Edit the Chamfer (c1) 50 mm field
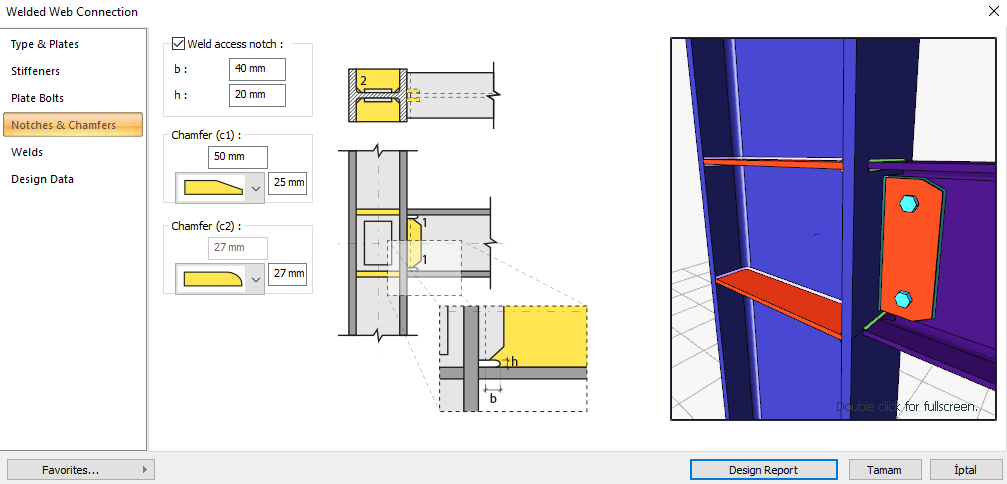The width and height of the screenshot is (1007, 484). [x=238, y=157]
